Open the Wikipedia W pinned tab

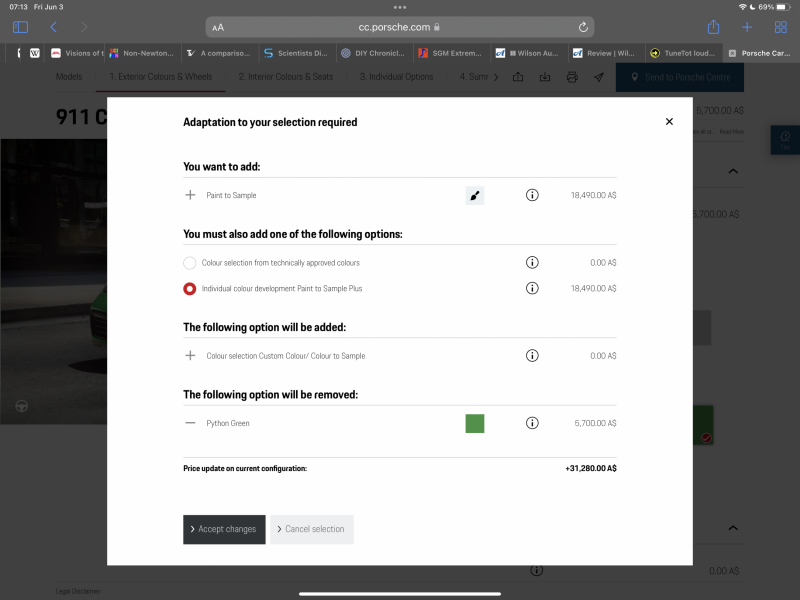point(35,53)
